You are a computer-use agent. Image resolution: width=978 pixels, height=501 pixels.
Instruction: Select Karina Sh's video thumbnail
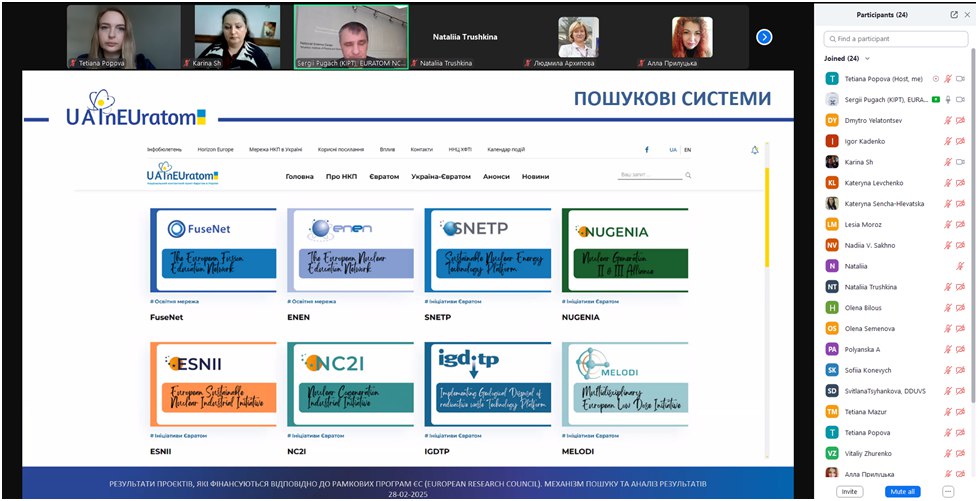(237, 37)
